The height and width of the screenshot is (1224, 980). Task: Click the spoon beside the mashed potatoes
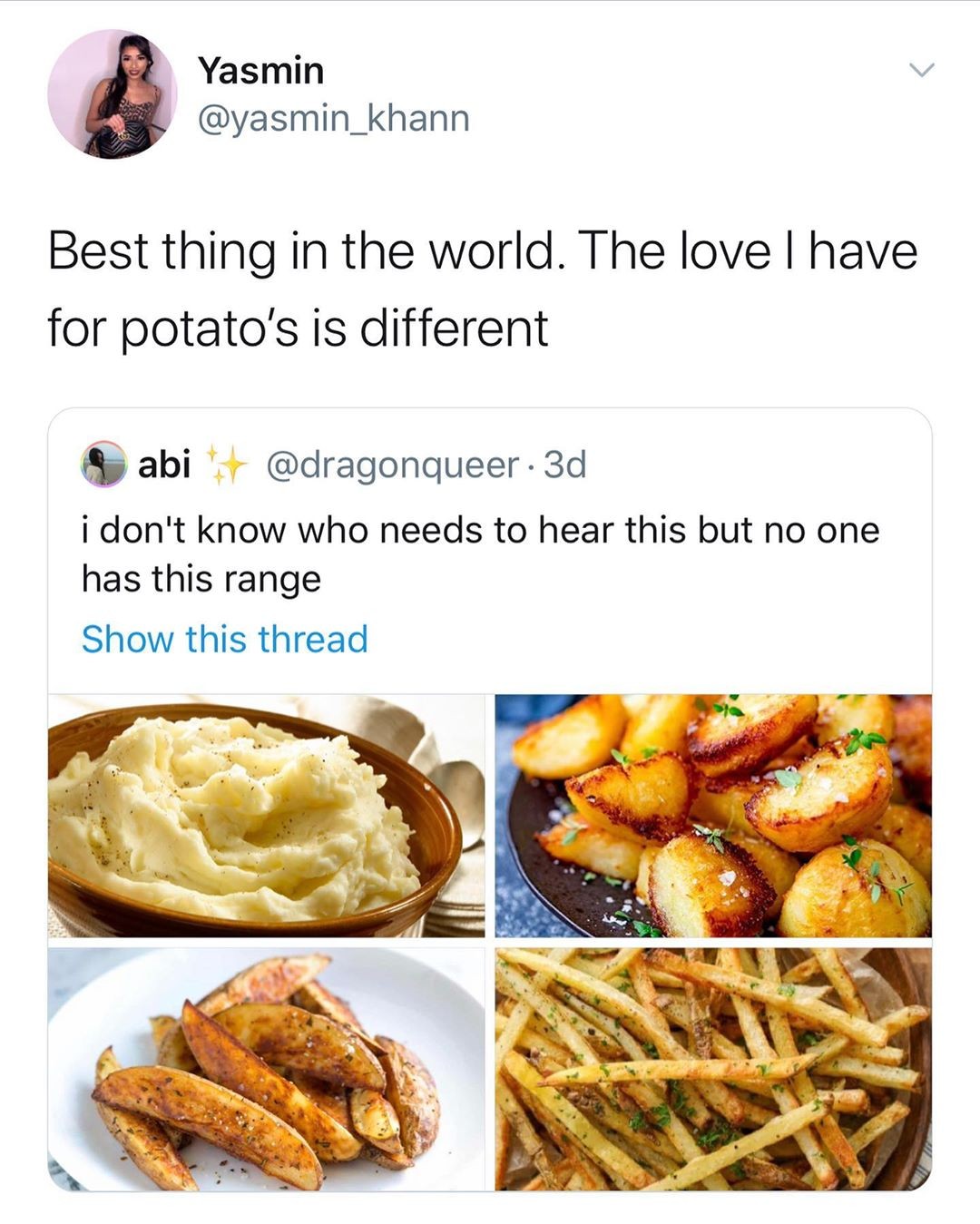pos(460,788)
